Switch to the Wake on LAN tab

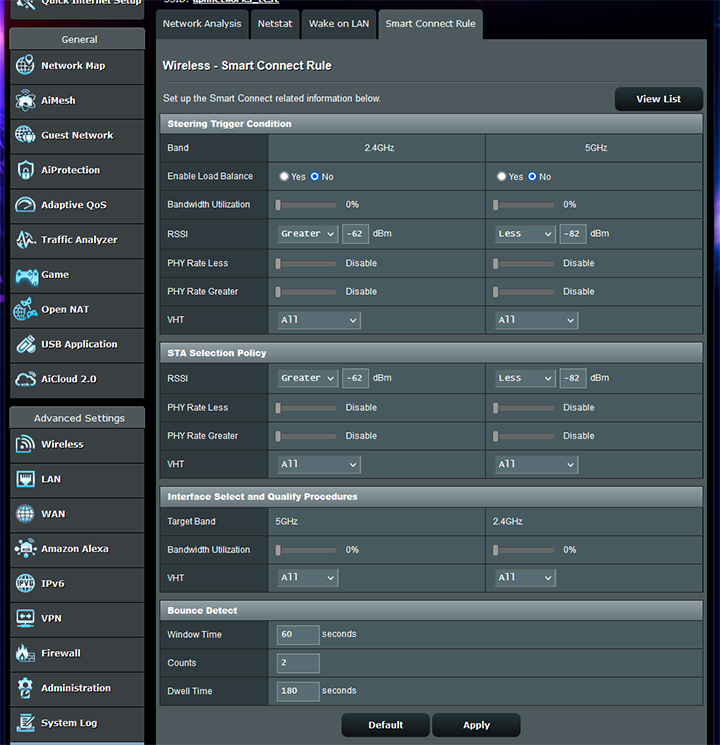coord(338,23)
